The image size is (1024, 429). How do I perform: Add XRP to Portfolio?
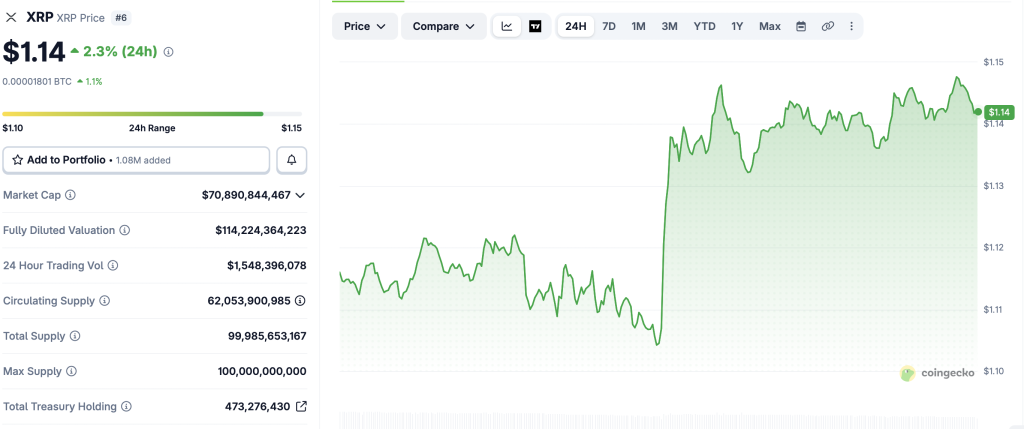tap(136, 160)
